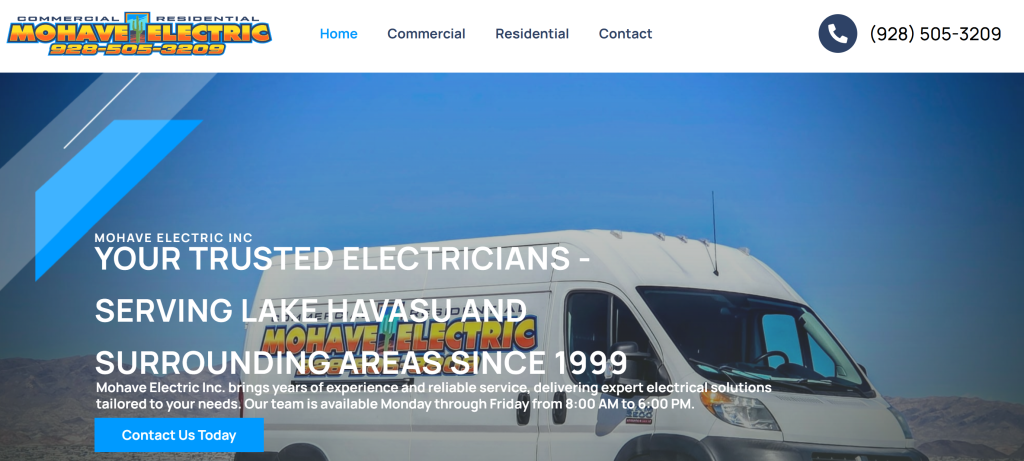Click the 'Surrounding Areas Since 1999' heading line
The width and height of the screenshot is (1024, 461).
pos(361,363)
